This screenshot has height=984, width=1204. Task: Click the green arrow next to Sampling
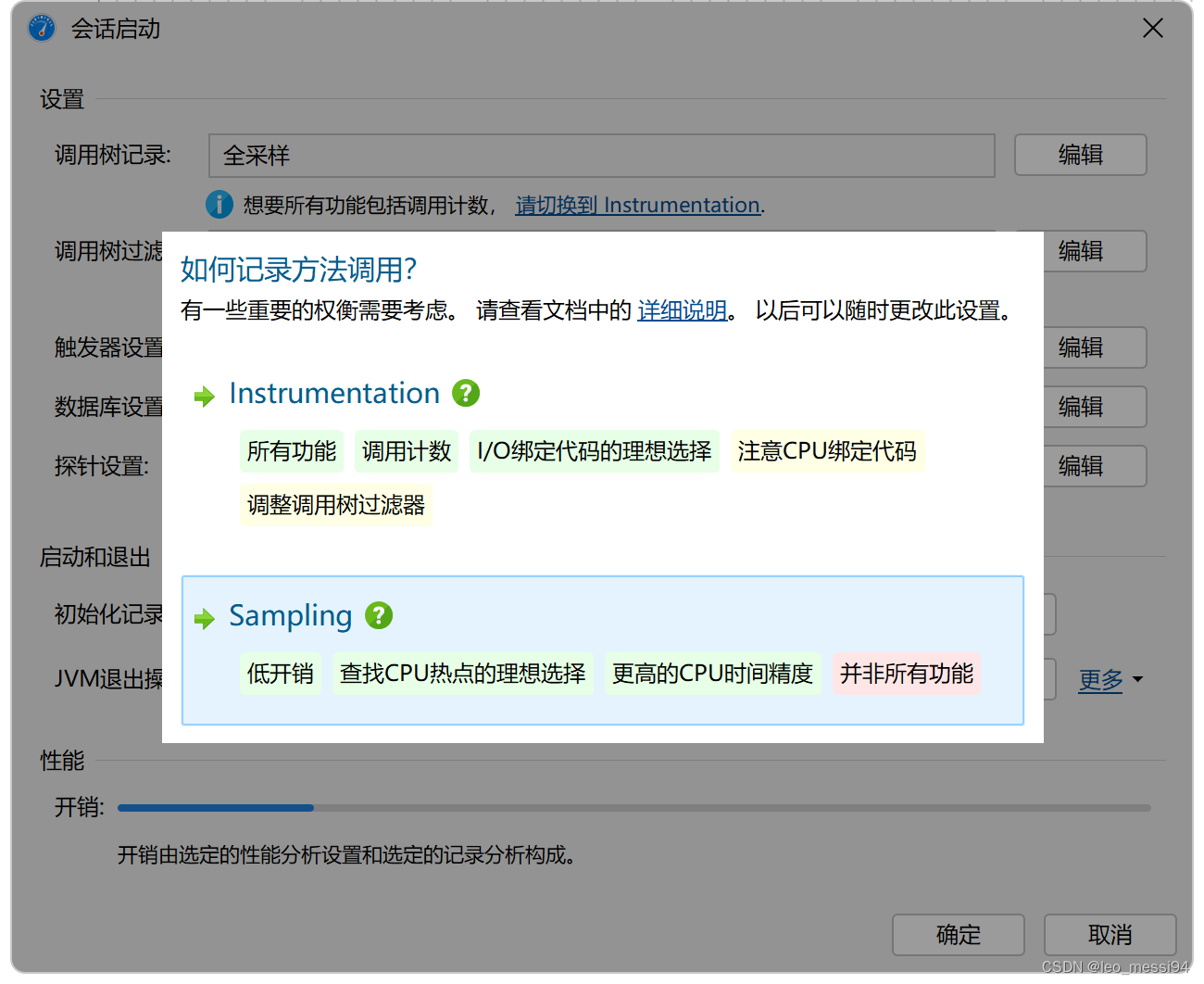click(205, 619)
